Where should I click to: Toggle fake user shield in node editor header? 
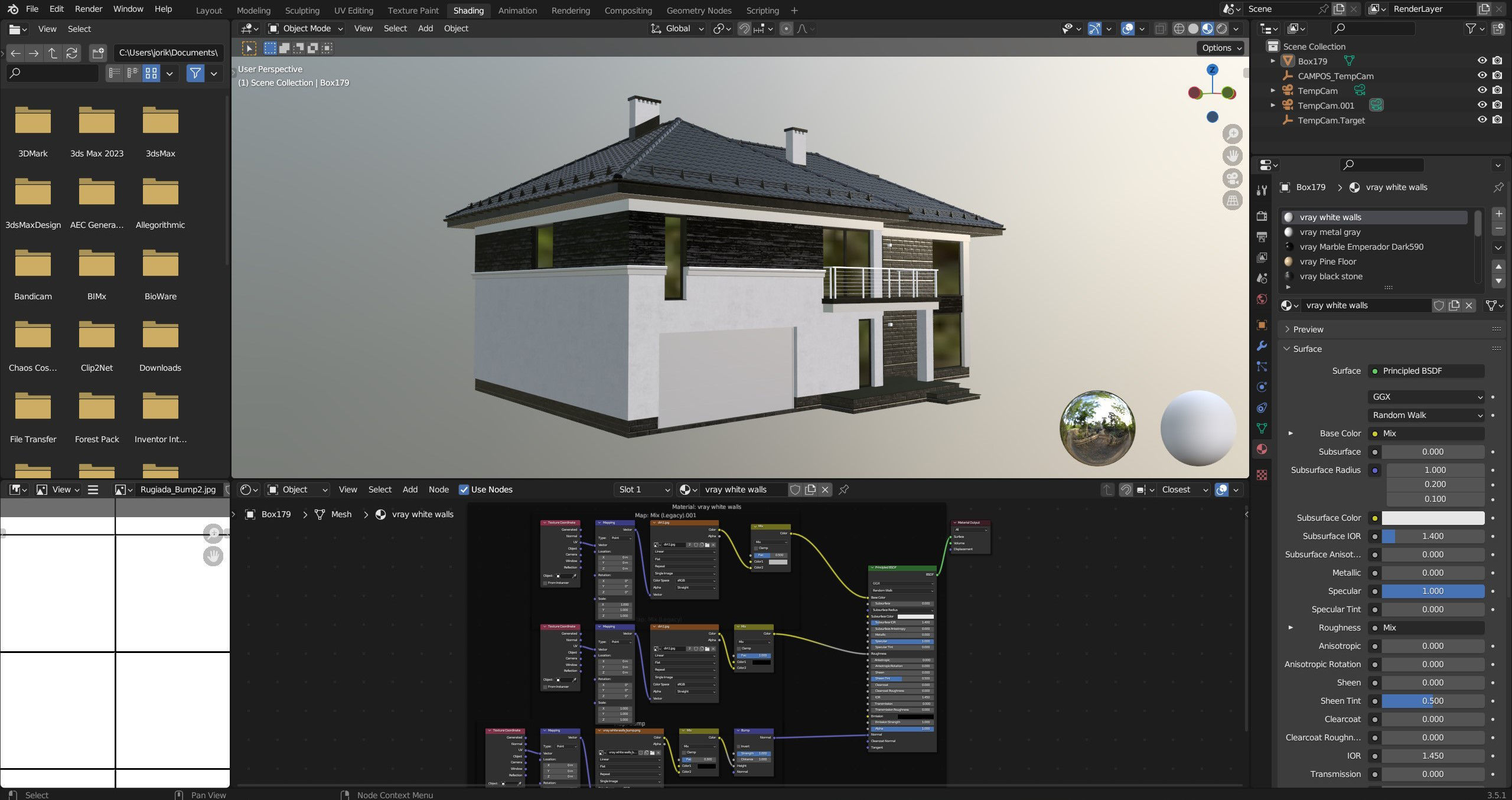[x=795, y=489]
